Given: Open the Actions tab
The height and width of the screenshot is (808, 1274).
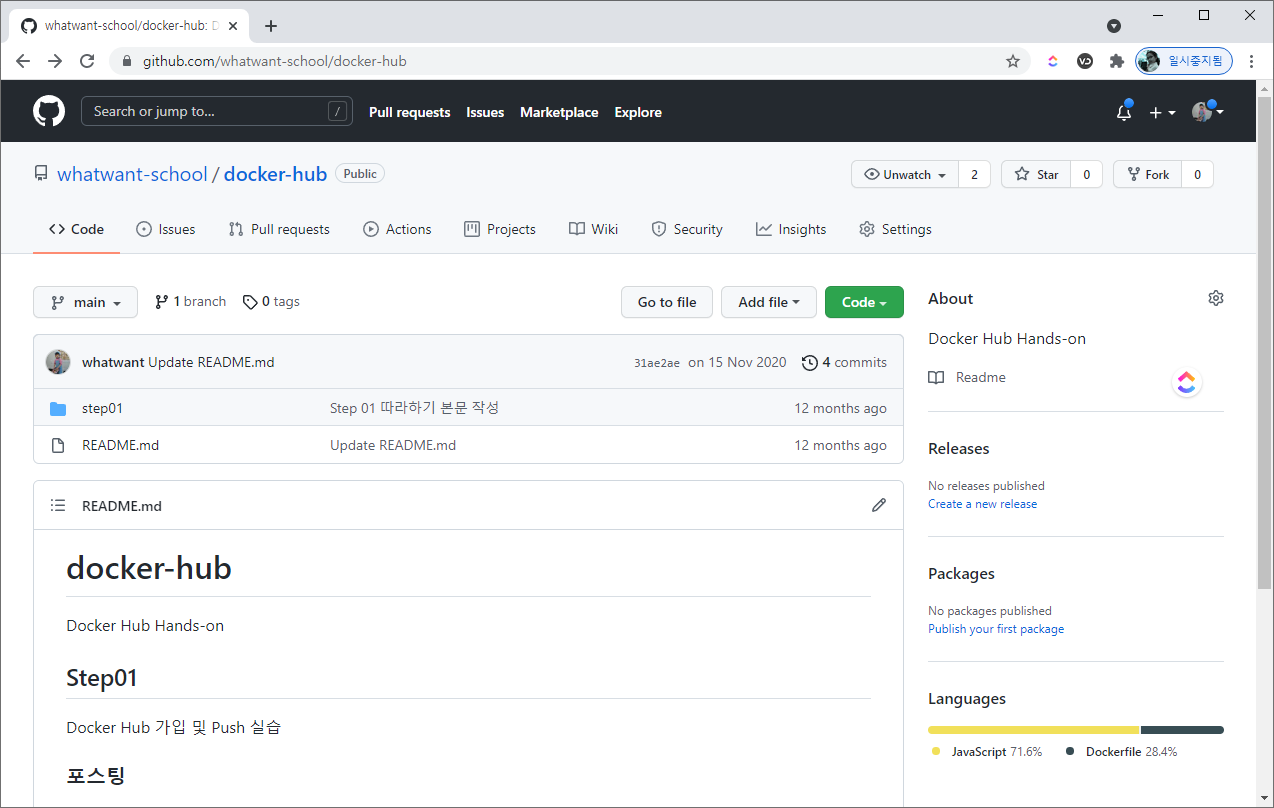Looking at the screenshot, I should pos(397,229).
